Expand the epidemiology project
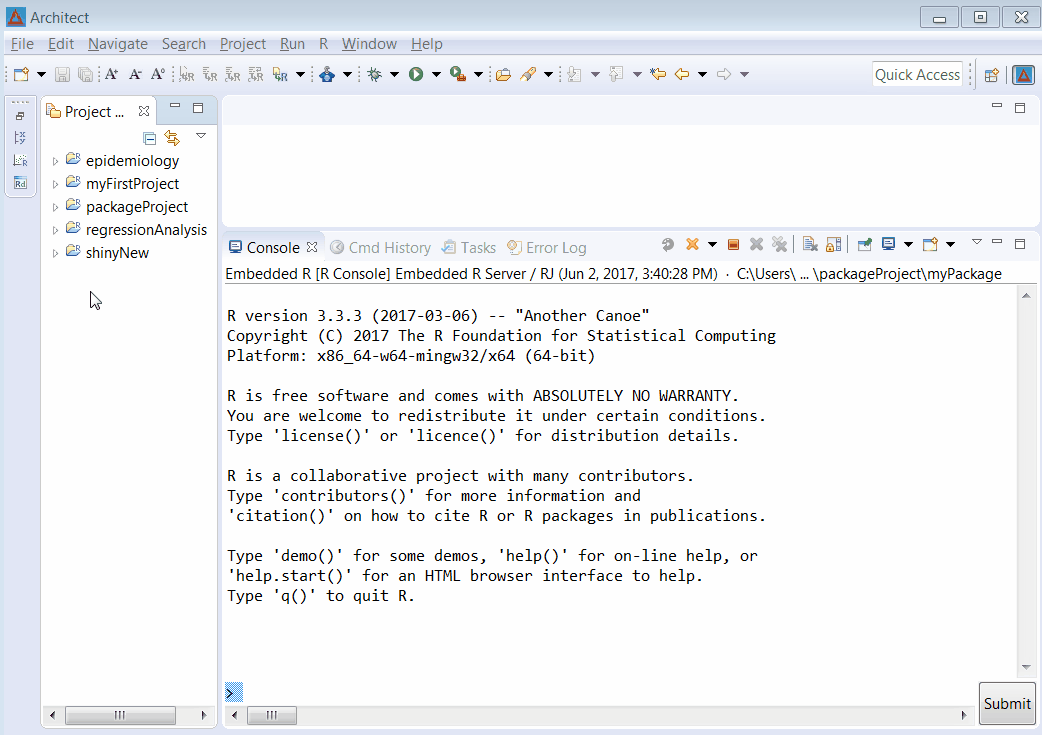 click(55, 161)
